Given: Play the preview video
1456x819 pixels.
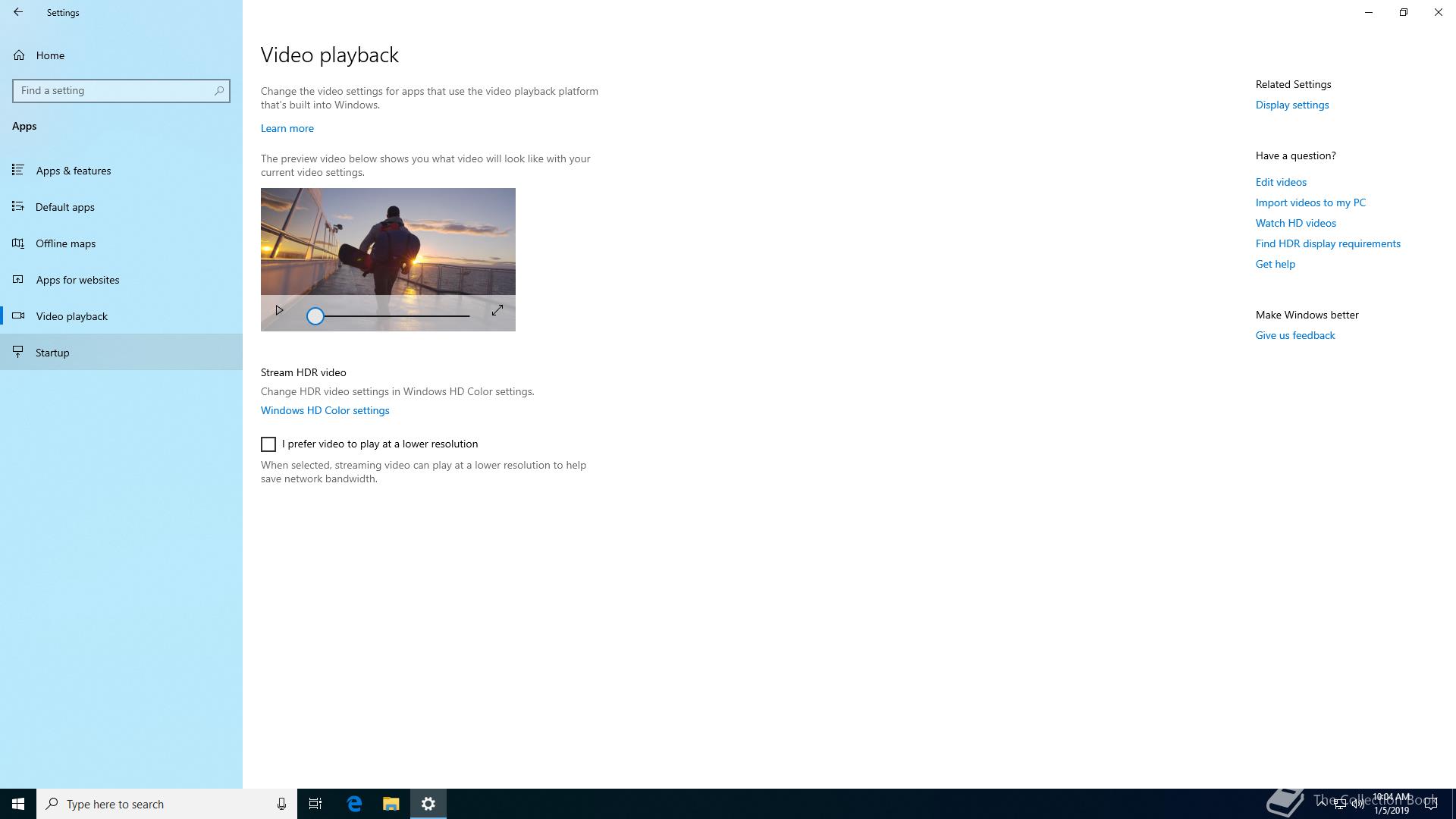Looking at the screenshot, I should click(x=279, y=311).
